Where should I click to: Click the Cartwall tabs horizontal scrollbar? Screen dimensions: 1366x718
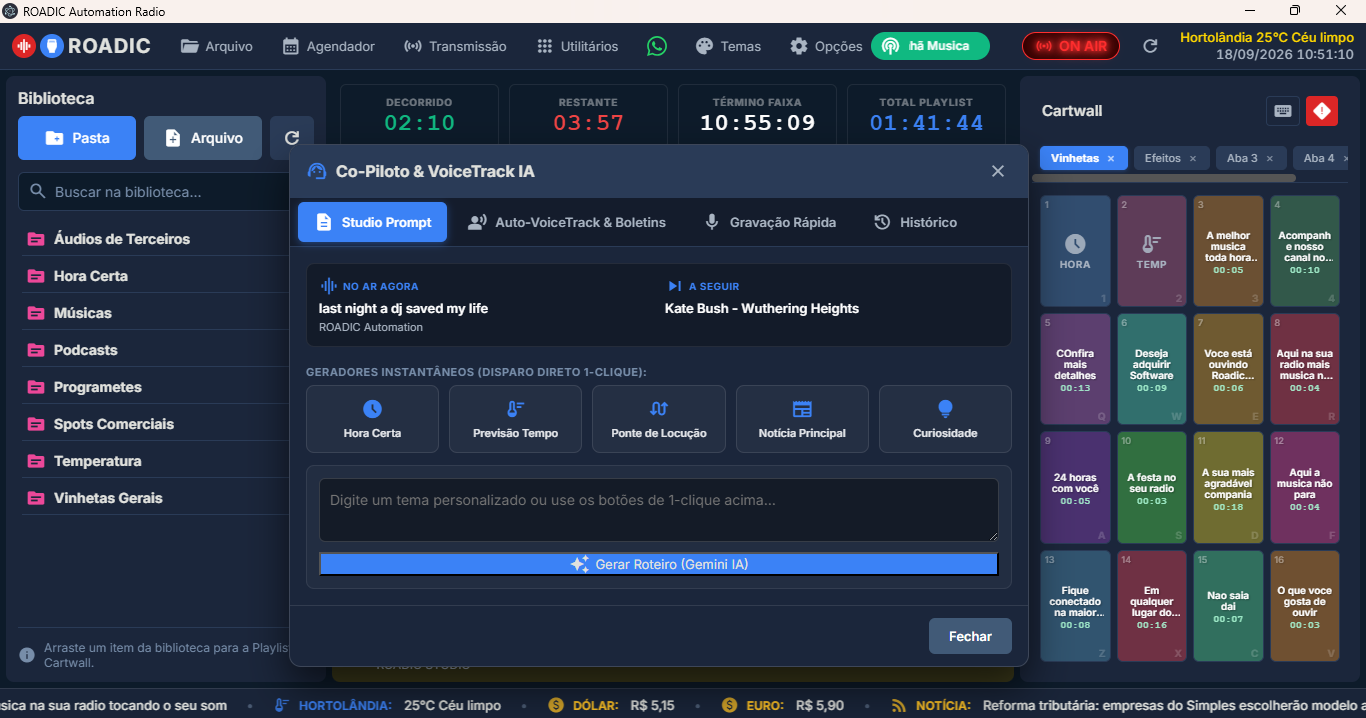tap(1164, 178)
